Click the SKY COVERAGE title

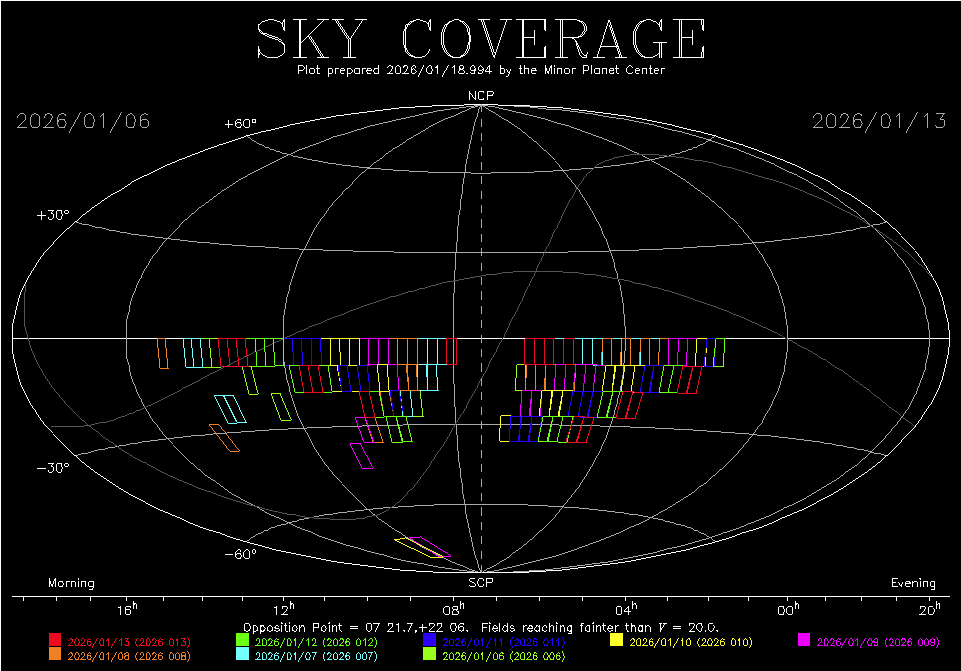[480, 38]
